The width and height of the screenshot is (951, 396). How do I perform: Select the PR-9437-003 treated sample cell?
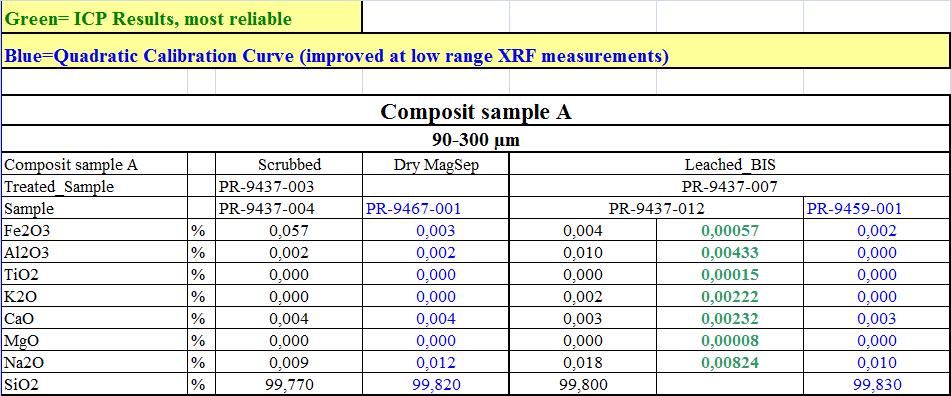pyautogui.click(x=289, y=186)
